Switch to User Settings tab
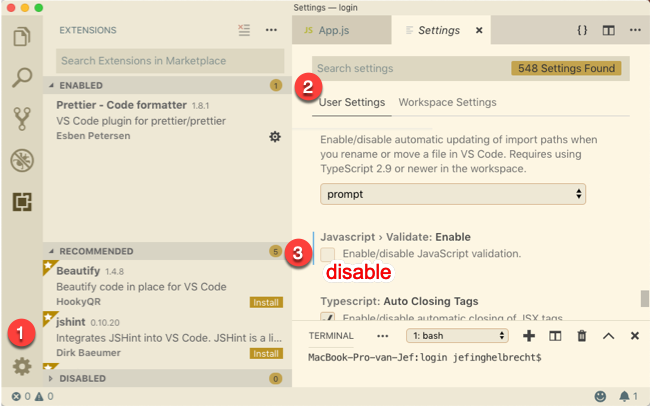 (352, 102)
